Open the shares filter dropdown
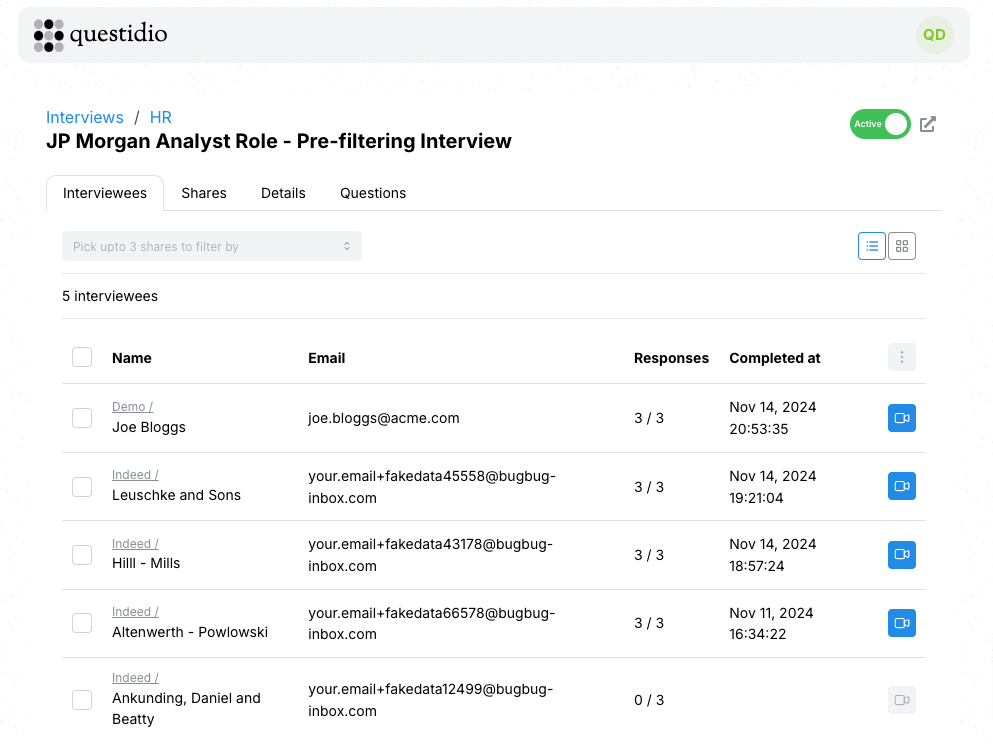 [212, 246]
